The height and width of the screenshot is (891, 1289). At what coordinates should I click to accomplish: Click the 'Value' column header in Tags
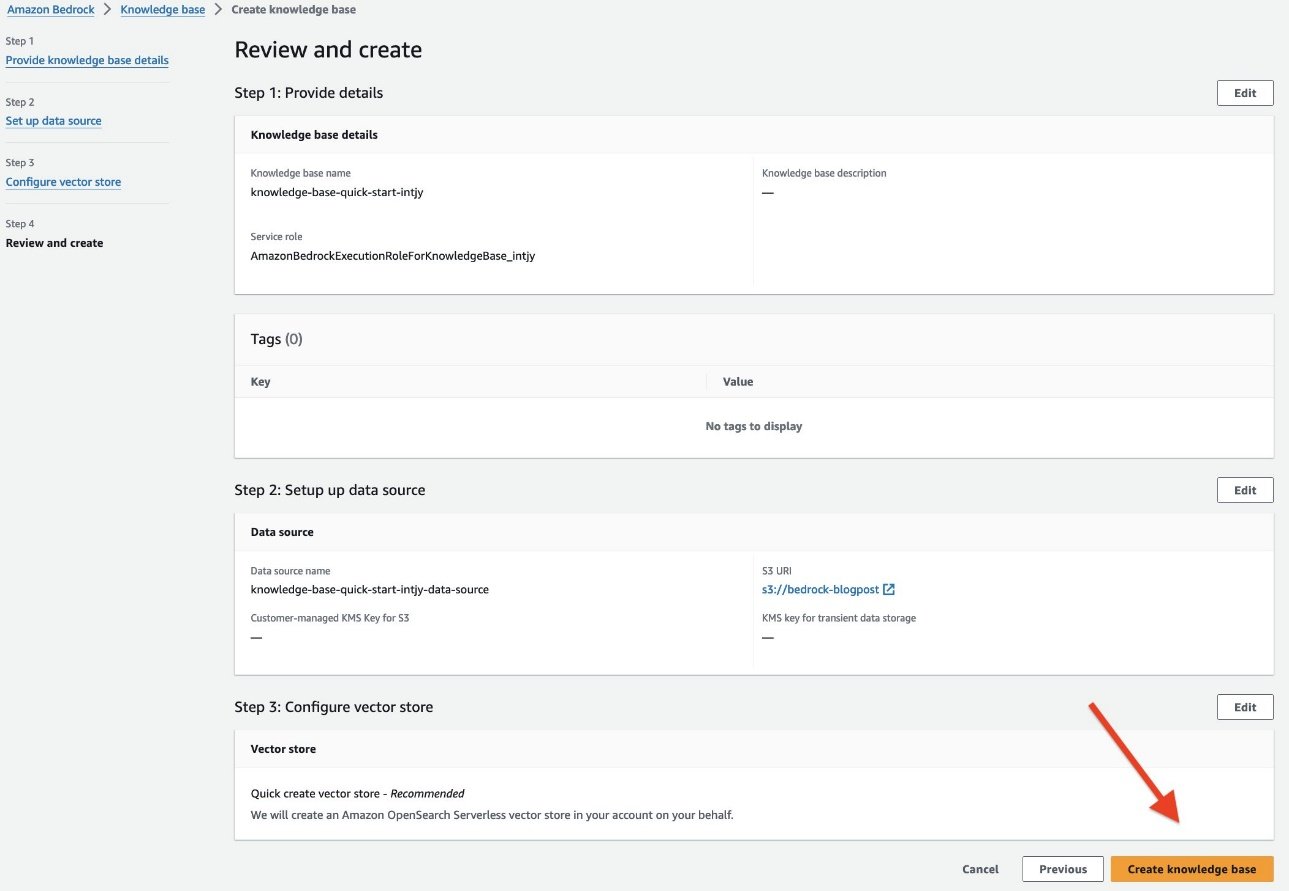[738, 382]
